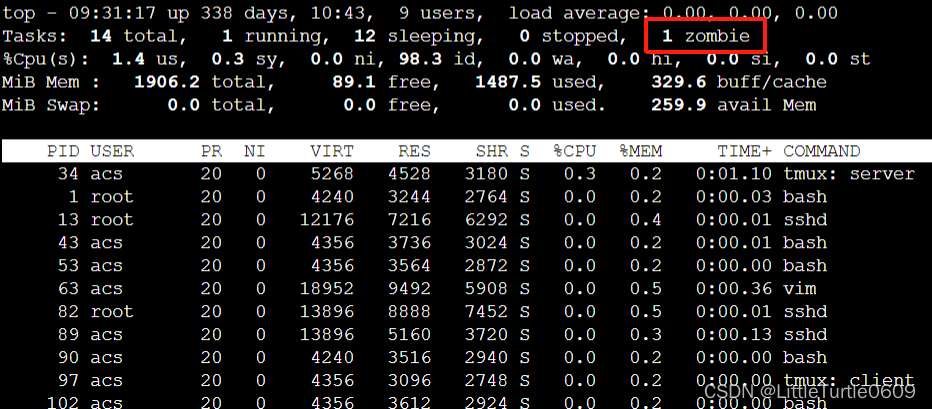932x409 pixels.
Task: Click the RES value 8888
Action: pyautogui.click(x=409, y=312)
